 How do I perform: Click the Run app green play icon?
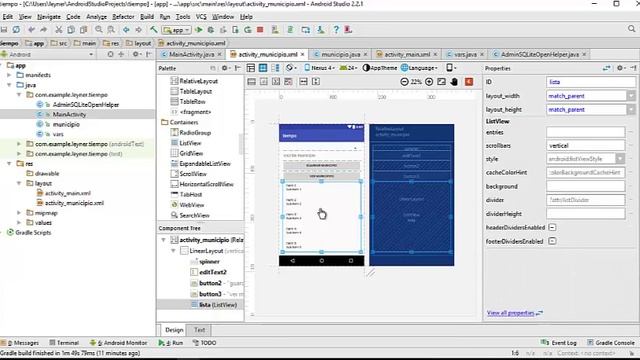coord(199,30)
